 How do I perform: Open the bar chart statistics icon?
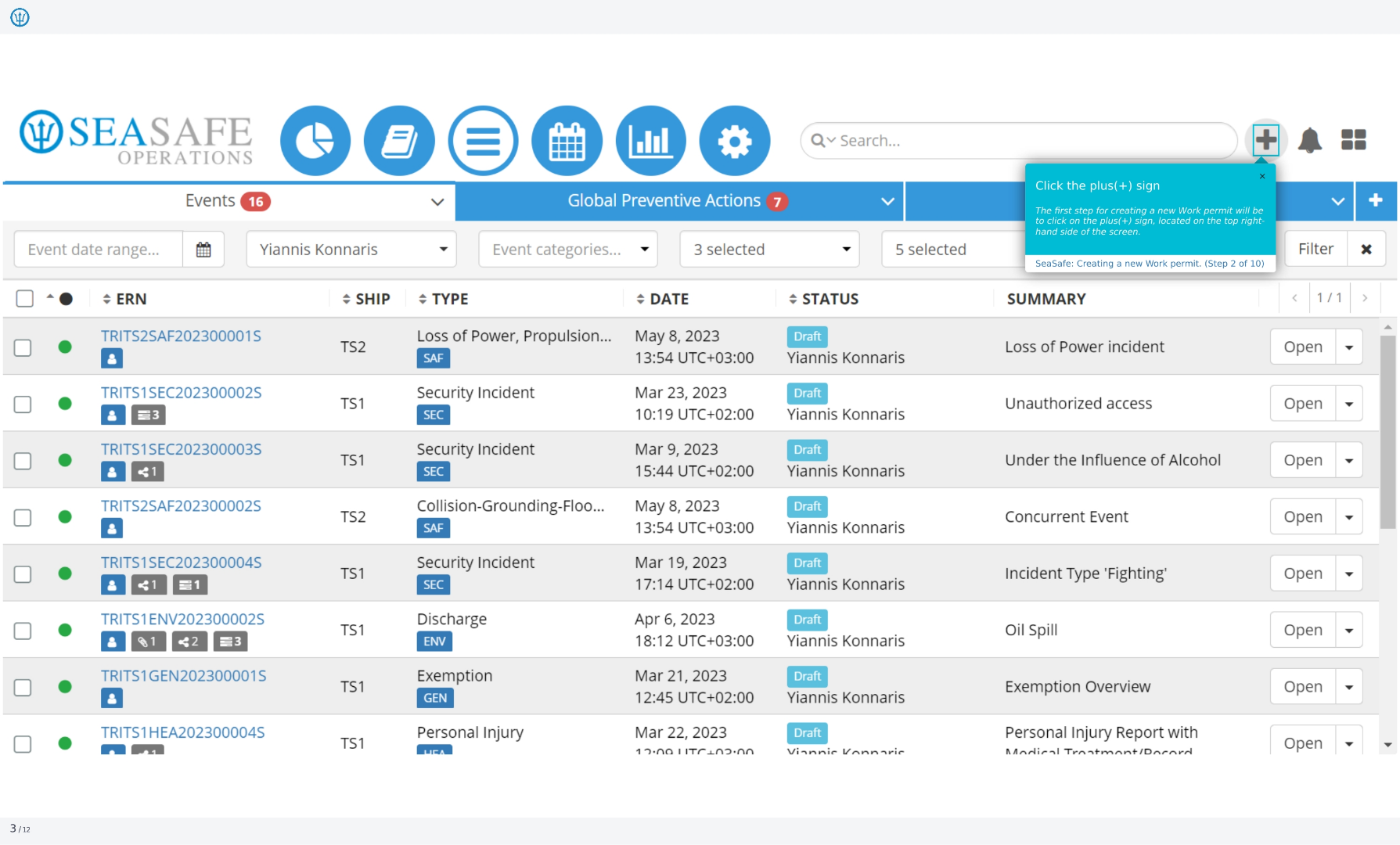[x=651, y=141]
